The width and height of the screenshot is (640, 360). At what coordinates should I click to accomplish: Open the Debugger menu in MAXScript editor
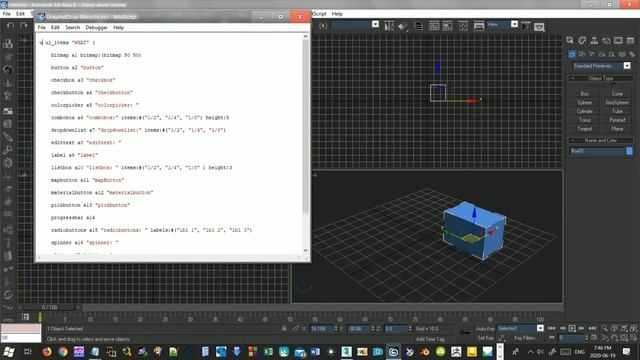click(x=96, y=27)
